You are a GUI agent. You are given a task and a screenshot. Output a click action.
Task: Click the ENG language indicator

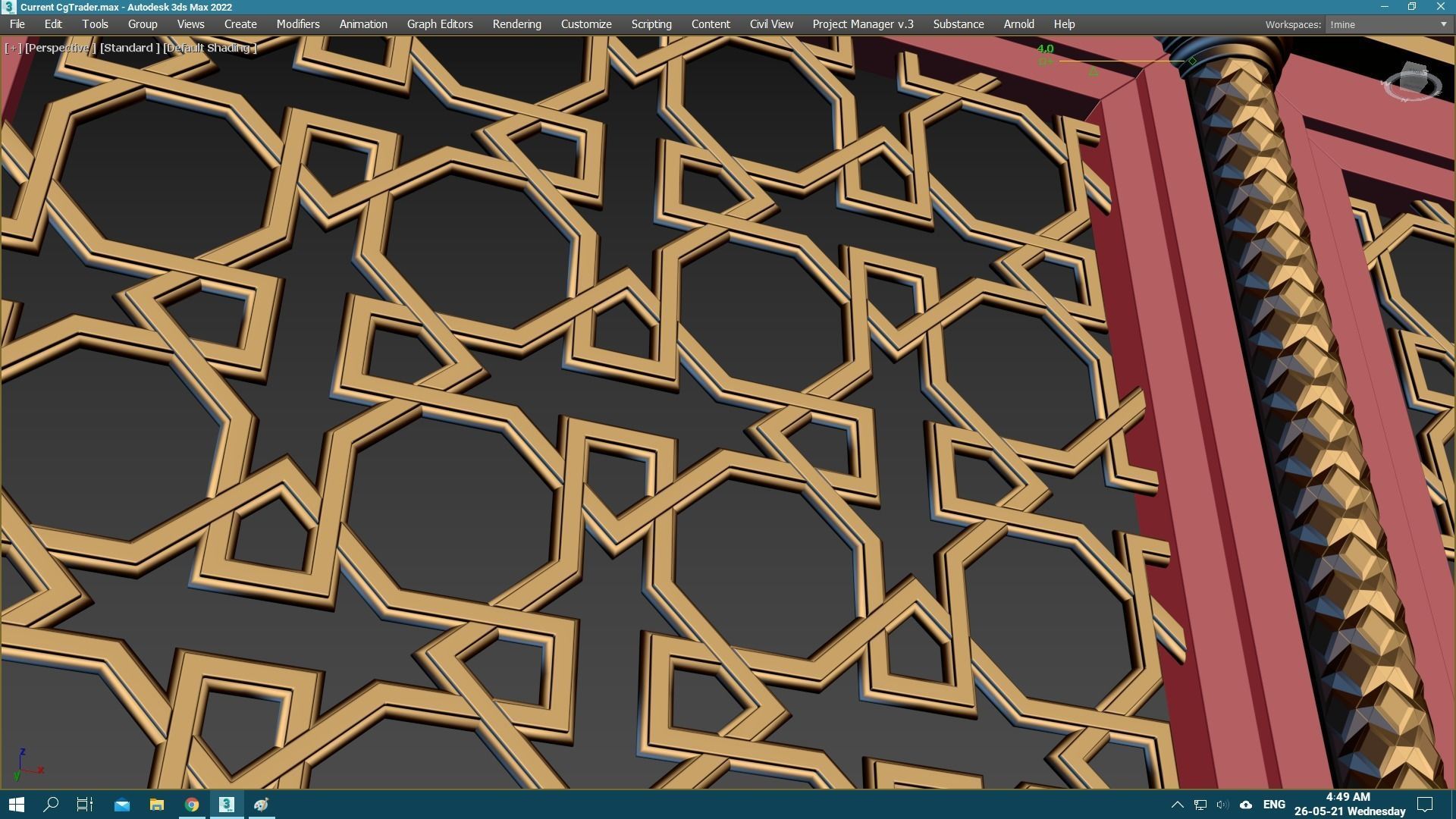click(1274, 805)
